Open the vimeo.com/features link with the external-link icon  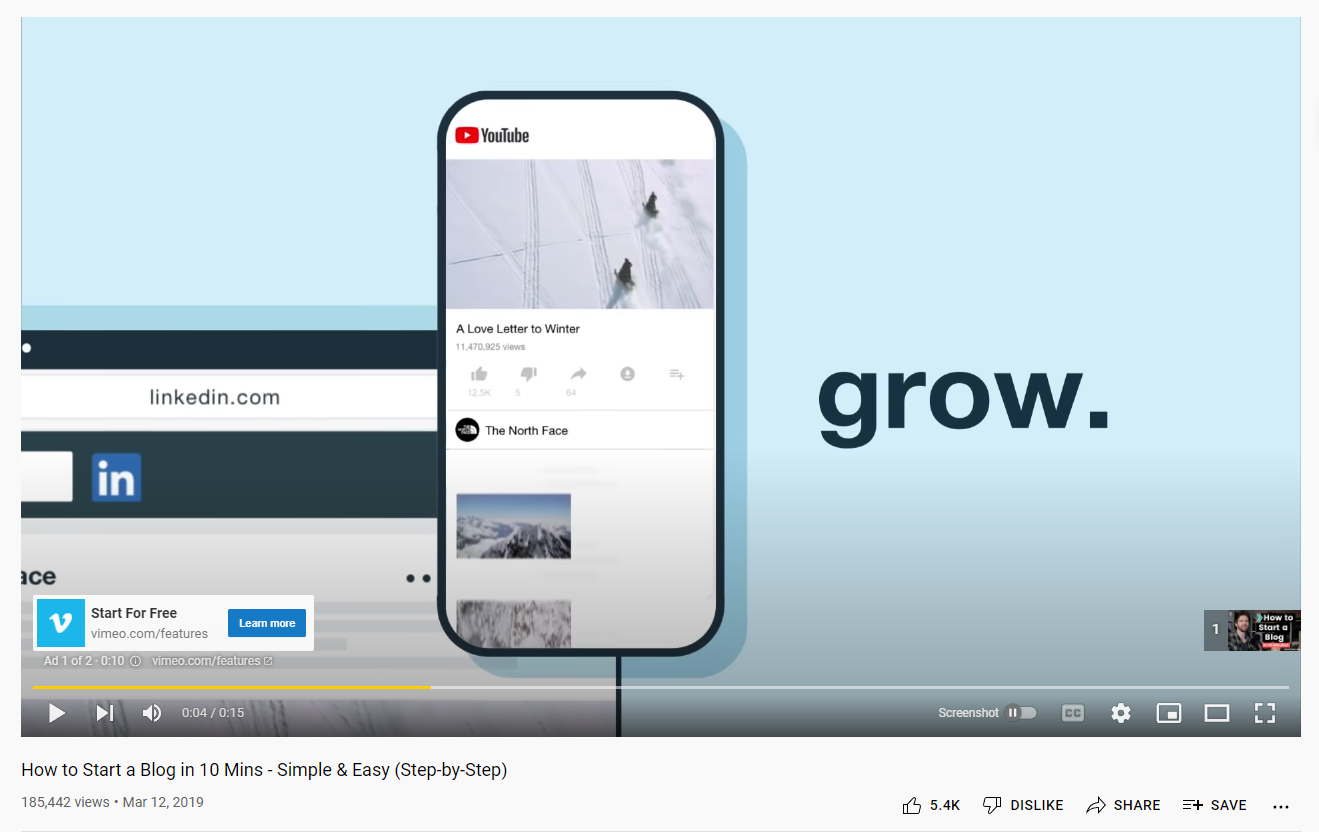point(212,661)
